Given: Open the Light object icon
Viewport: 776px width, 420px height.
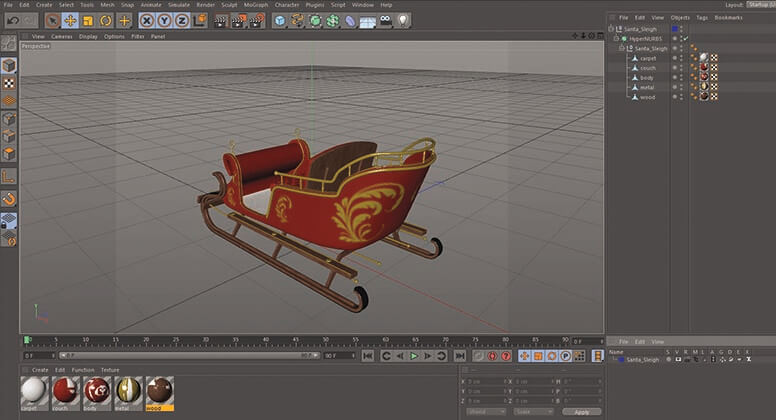Looking at the screenshot, I should click(403, 20).
